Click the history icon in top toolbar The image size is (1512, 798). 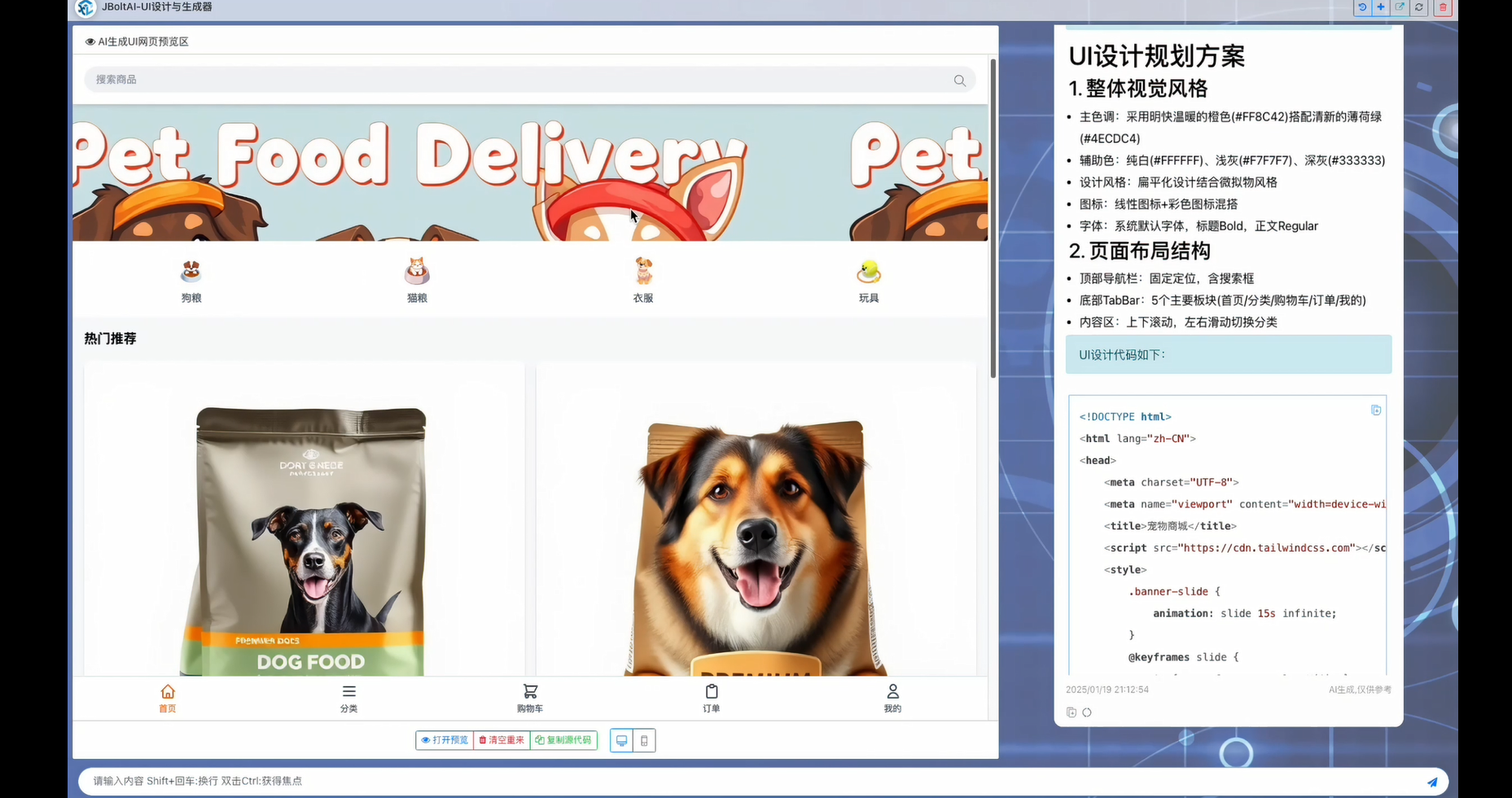tap(1361, 7)
